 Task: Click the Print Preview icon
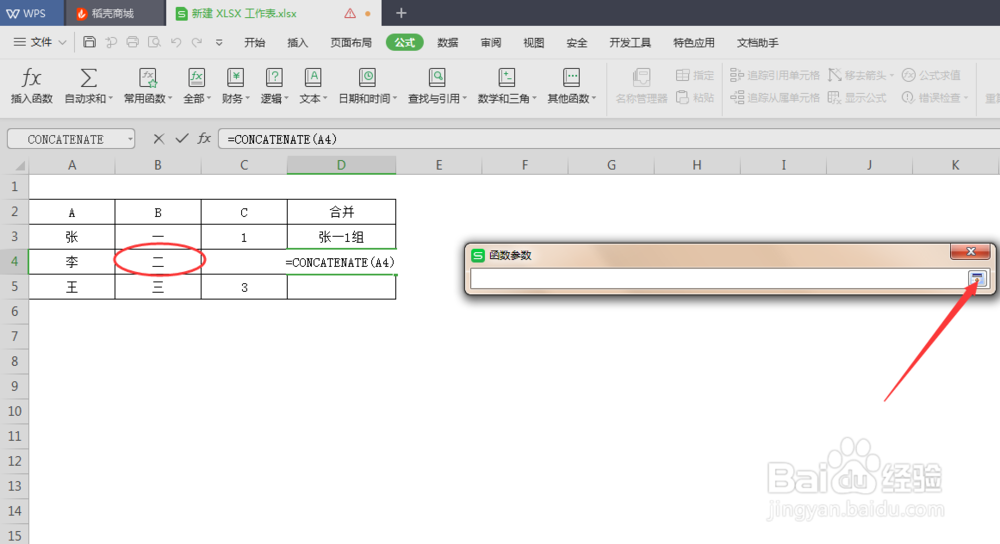154,42
